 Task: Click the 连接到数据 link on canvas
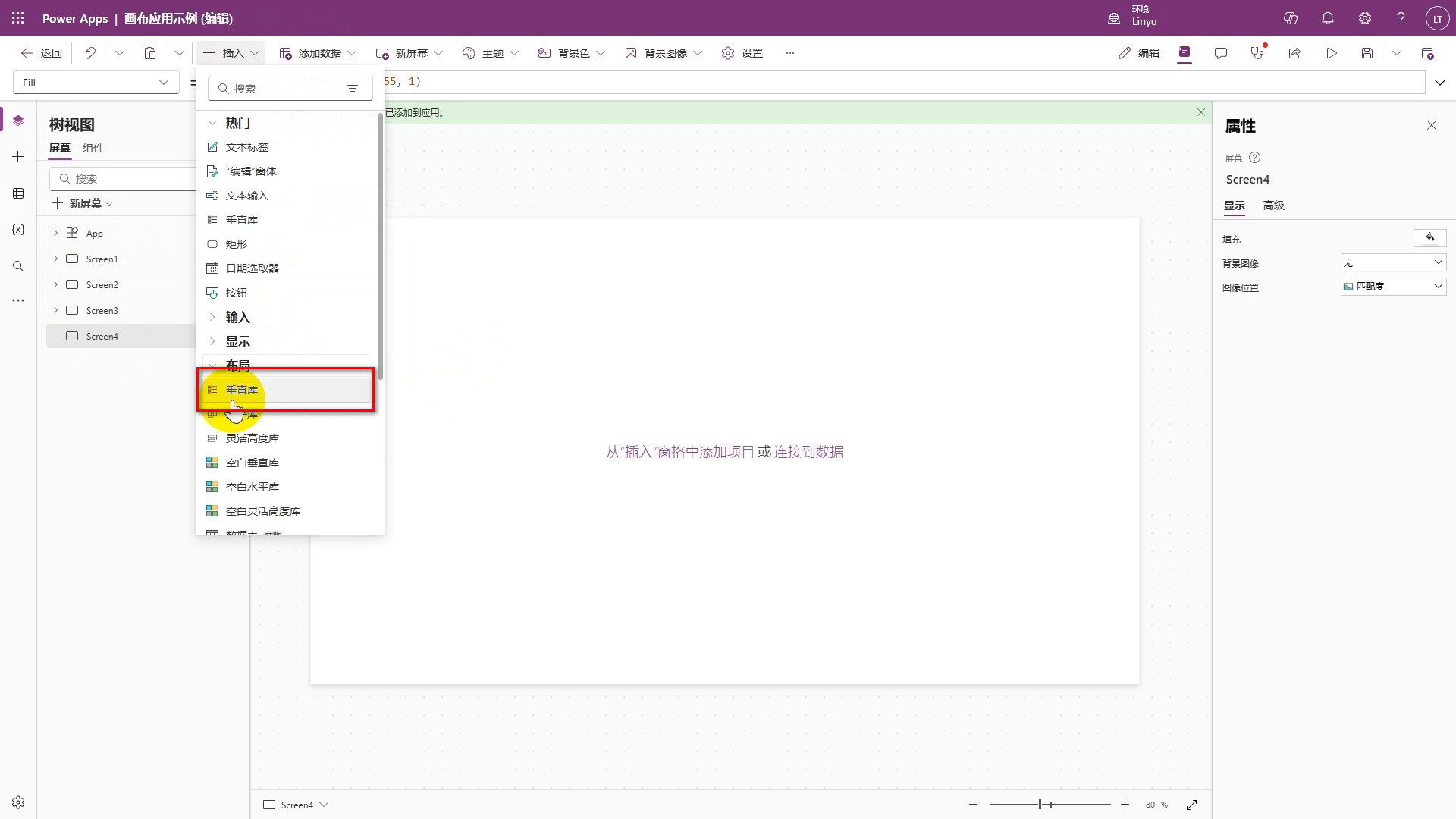[808, 452]
